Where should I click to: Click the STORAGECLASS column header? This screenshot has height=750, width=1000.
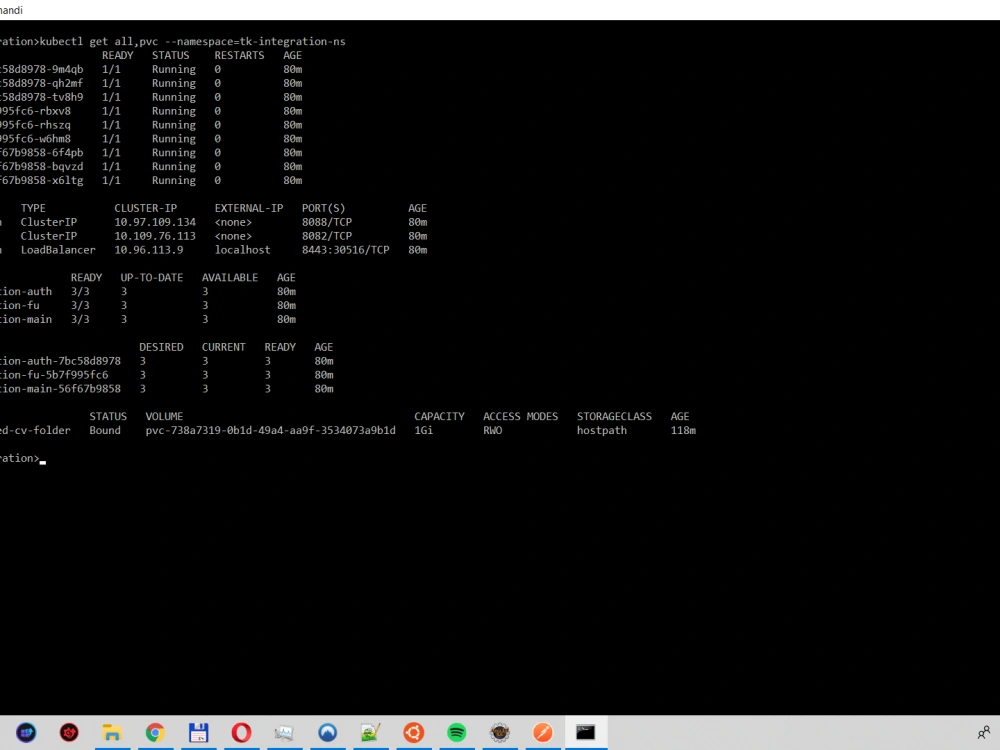click(x=614, y=416)
